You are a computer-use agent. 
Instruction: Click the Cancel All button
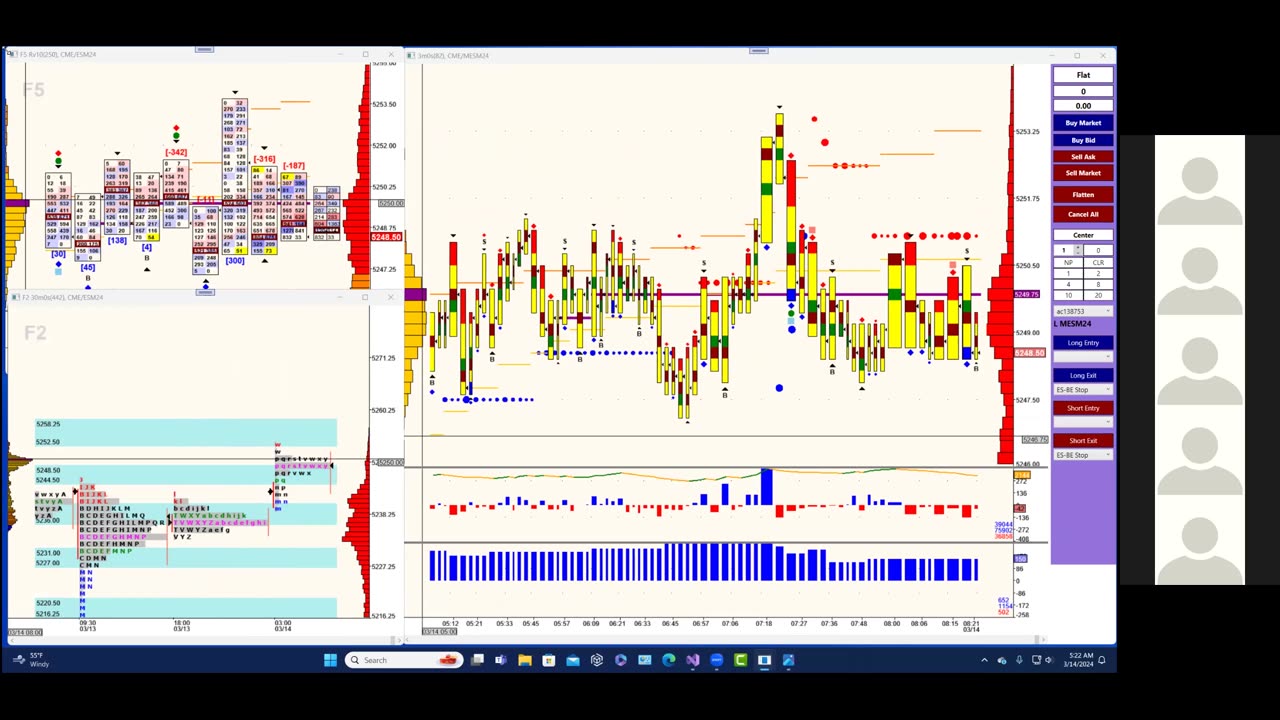(x=1083, y=214)
